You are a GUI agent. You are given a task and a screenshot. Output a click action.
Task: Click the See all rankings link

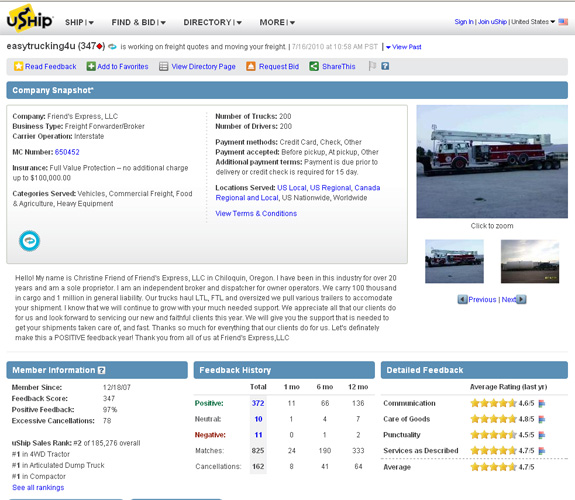tap(38, 488)
